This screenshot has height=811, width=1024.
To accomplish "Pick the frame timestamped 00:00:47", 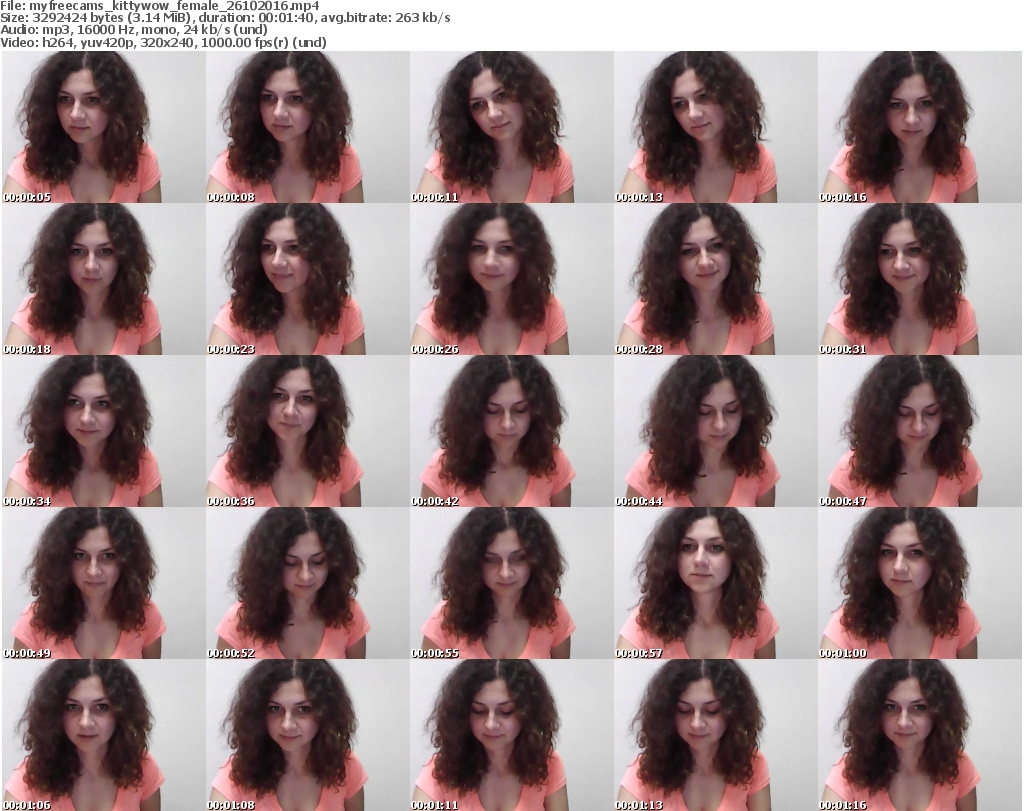I will (x=920, y=431).
